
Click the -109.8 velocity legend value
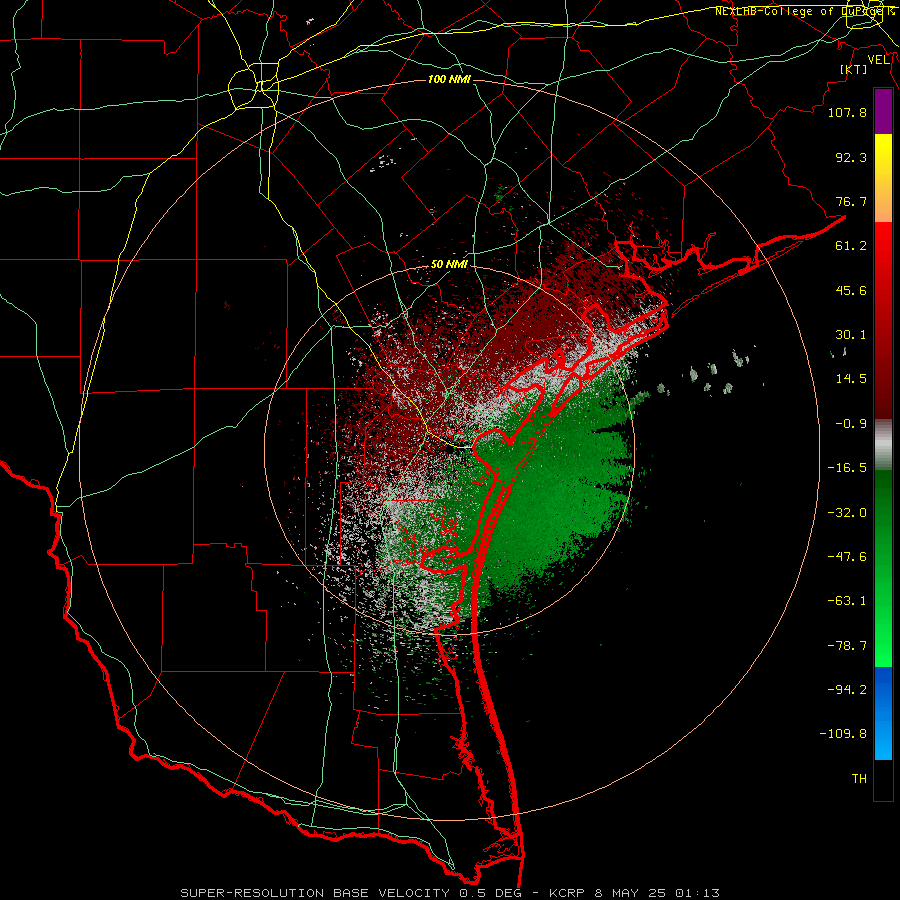point(844,734)
